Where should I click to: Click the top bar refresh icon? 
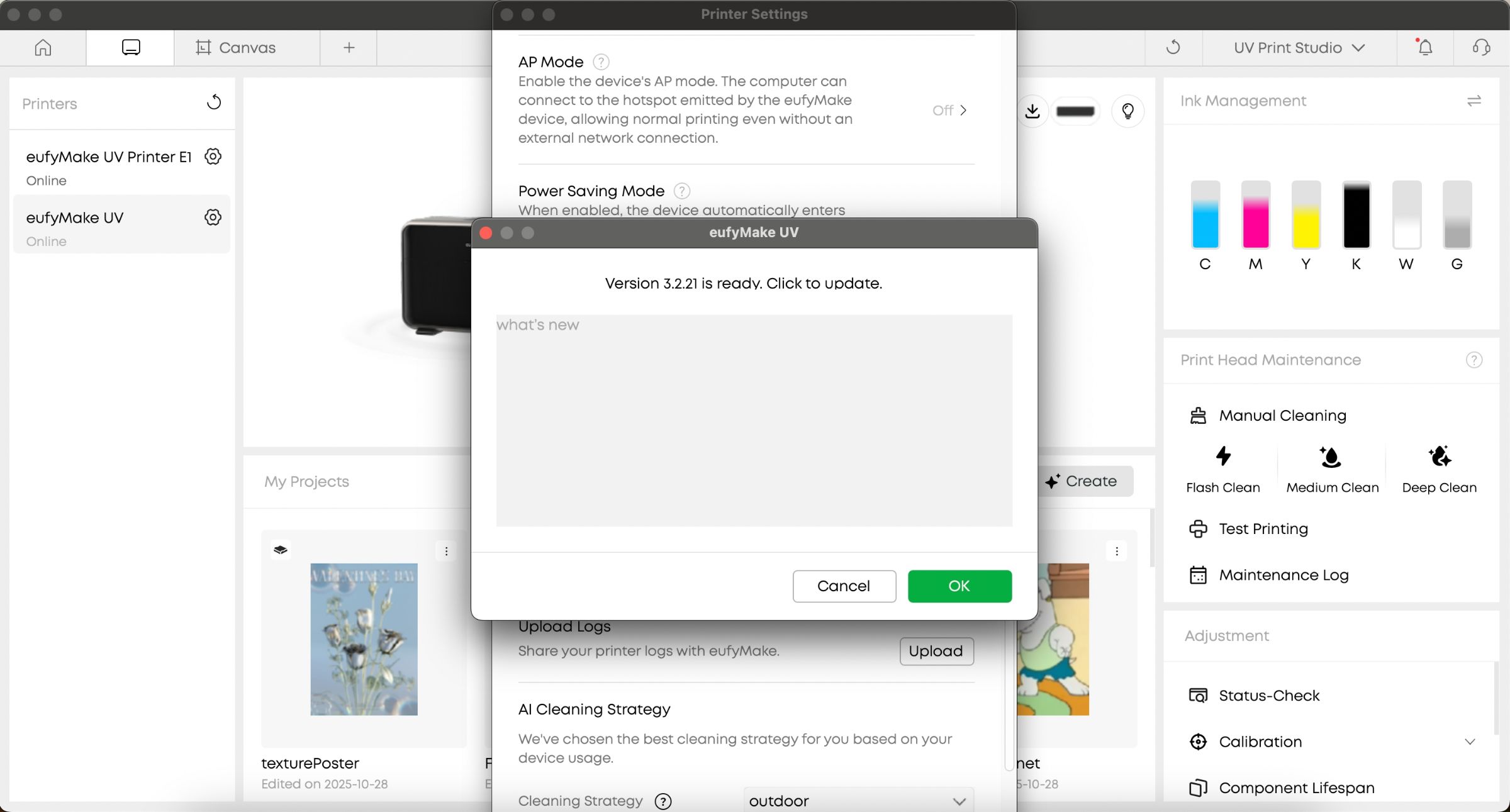[x=1173, y=48]
